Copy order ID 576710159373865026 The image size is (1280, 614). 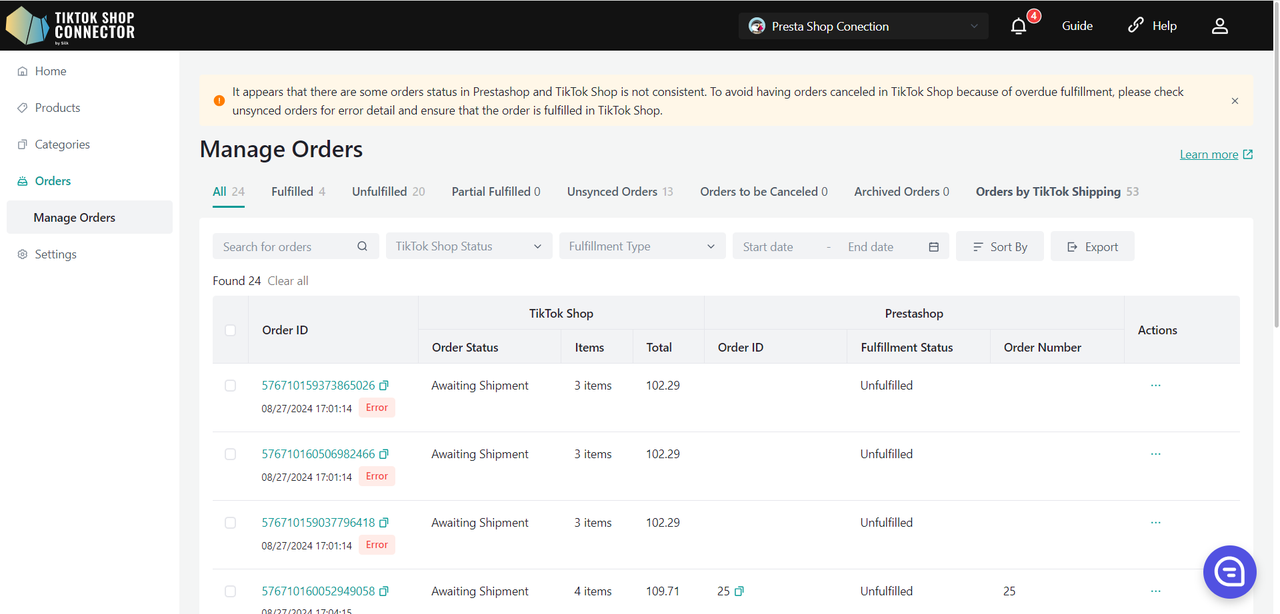[x=384, y=385]
